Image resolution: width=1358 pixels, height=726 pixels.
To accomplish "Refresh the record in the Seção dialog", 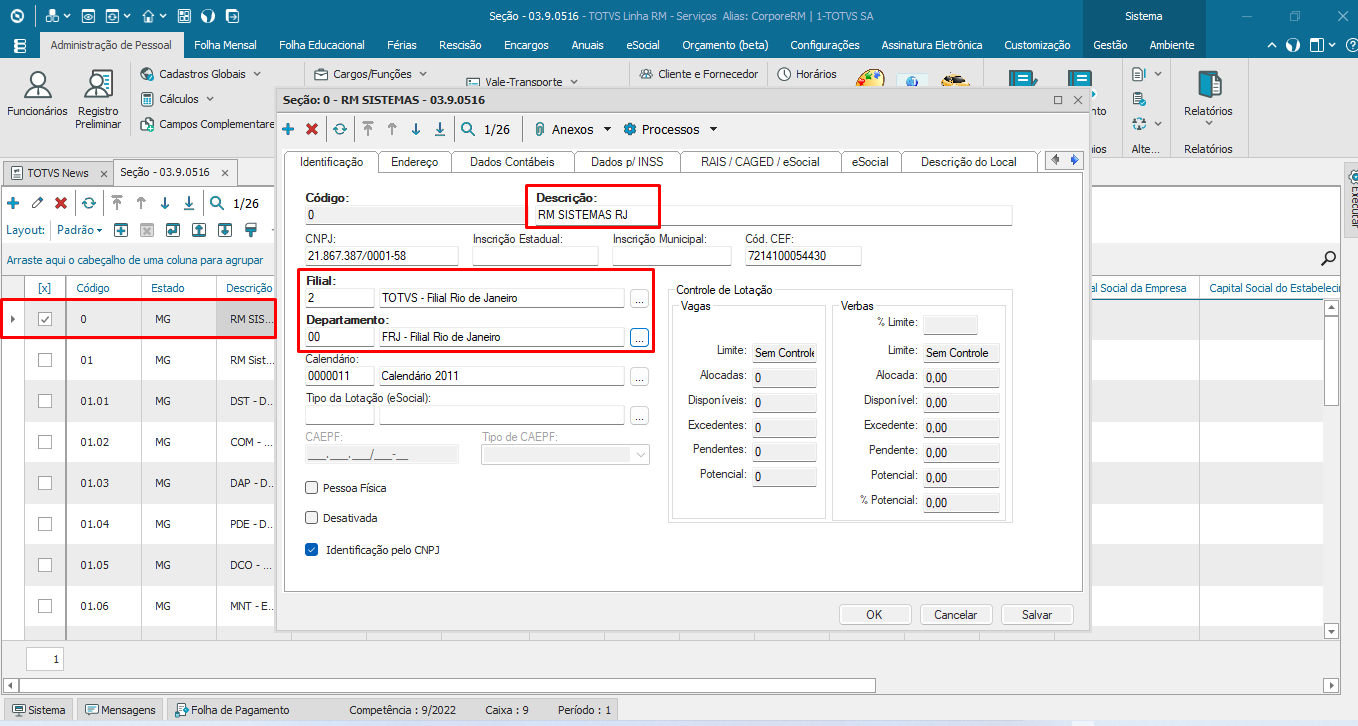I will (x=340, y=129).
